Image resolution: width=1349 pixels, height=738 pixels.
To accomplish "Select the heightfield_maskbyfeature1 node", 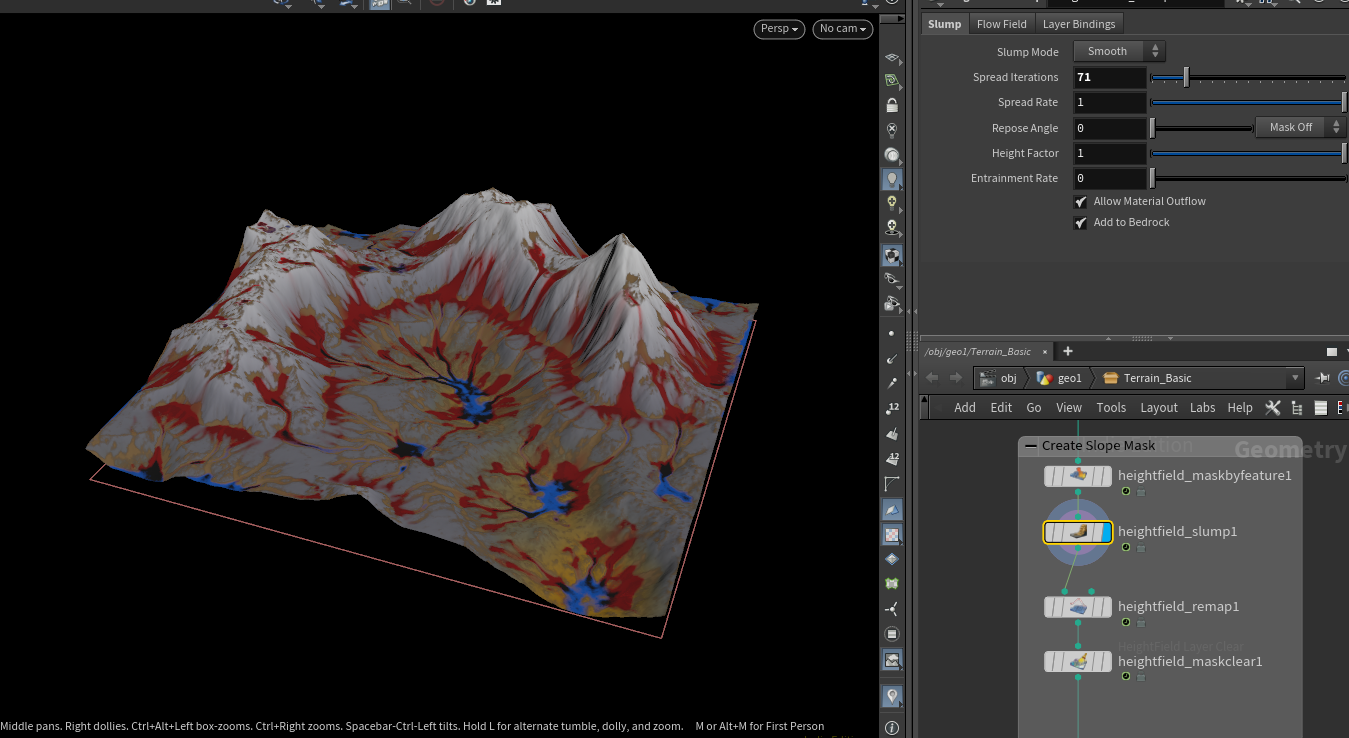I will point(1078,476).
